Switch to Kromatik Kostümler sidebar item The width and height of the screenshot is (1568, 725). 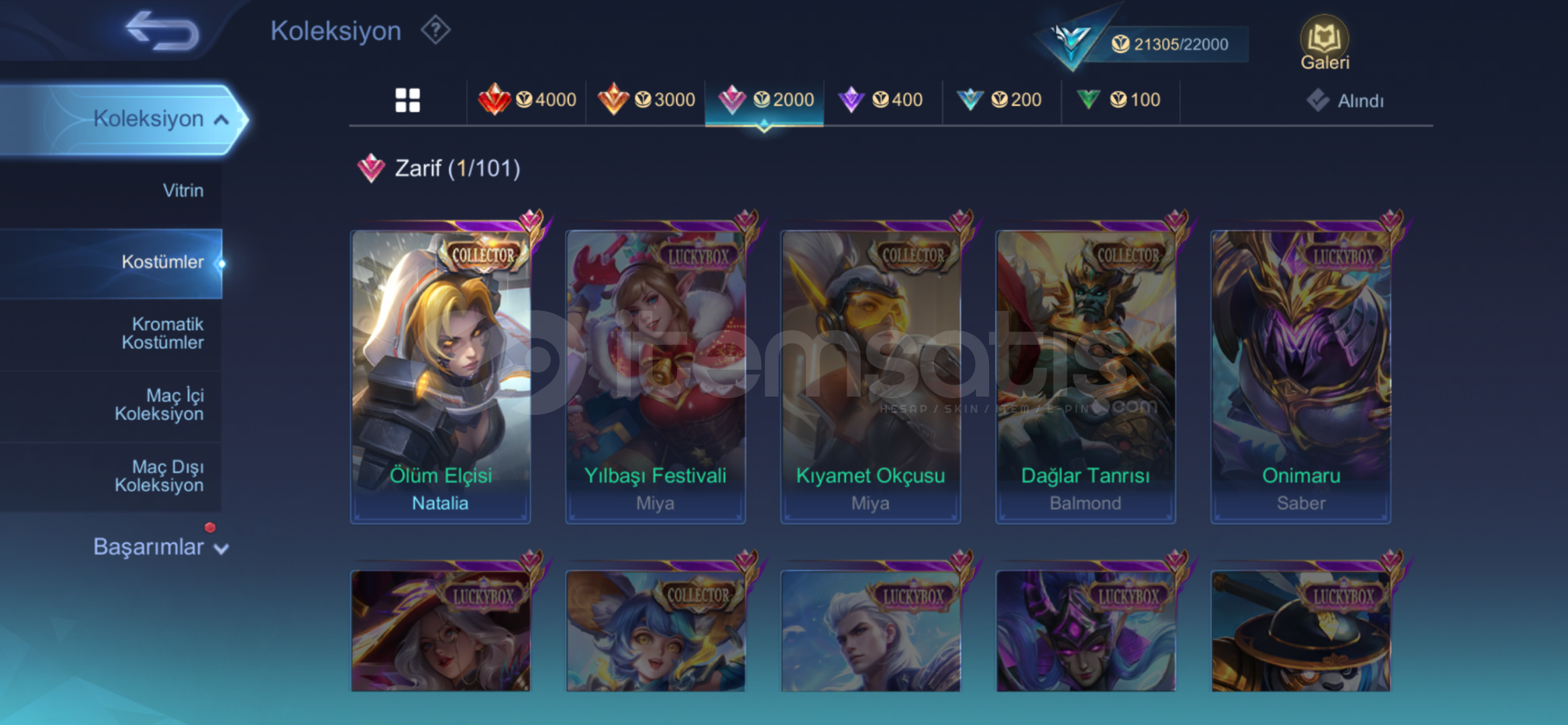pos(162,334)
